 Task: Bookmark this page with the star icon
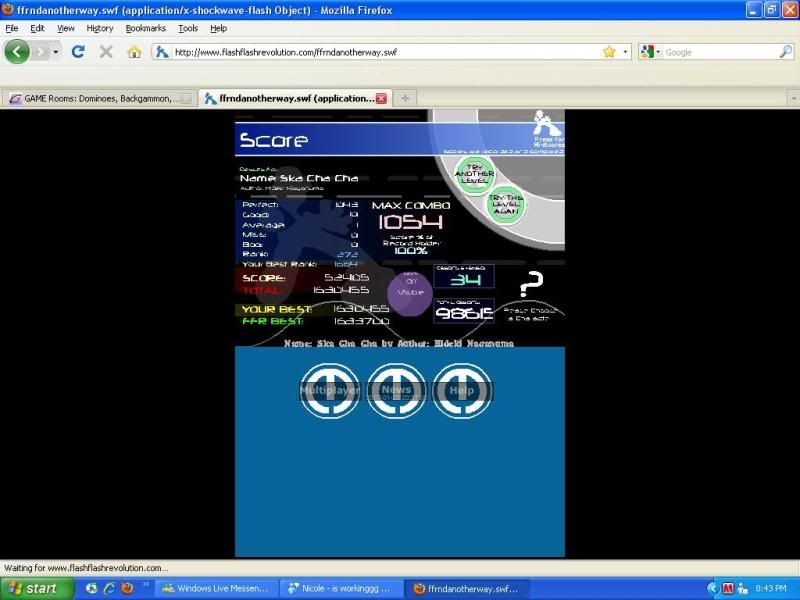[608, 52]
